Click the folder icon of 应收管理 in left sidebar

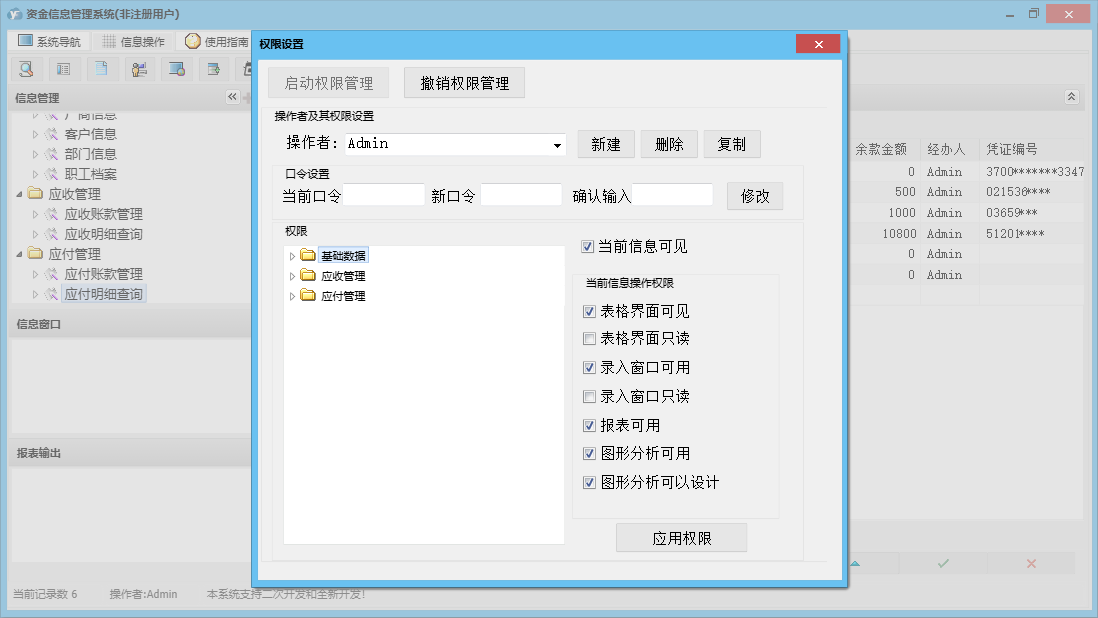(x=36, y=193)
